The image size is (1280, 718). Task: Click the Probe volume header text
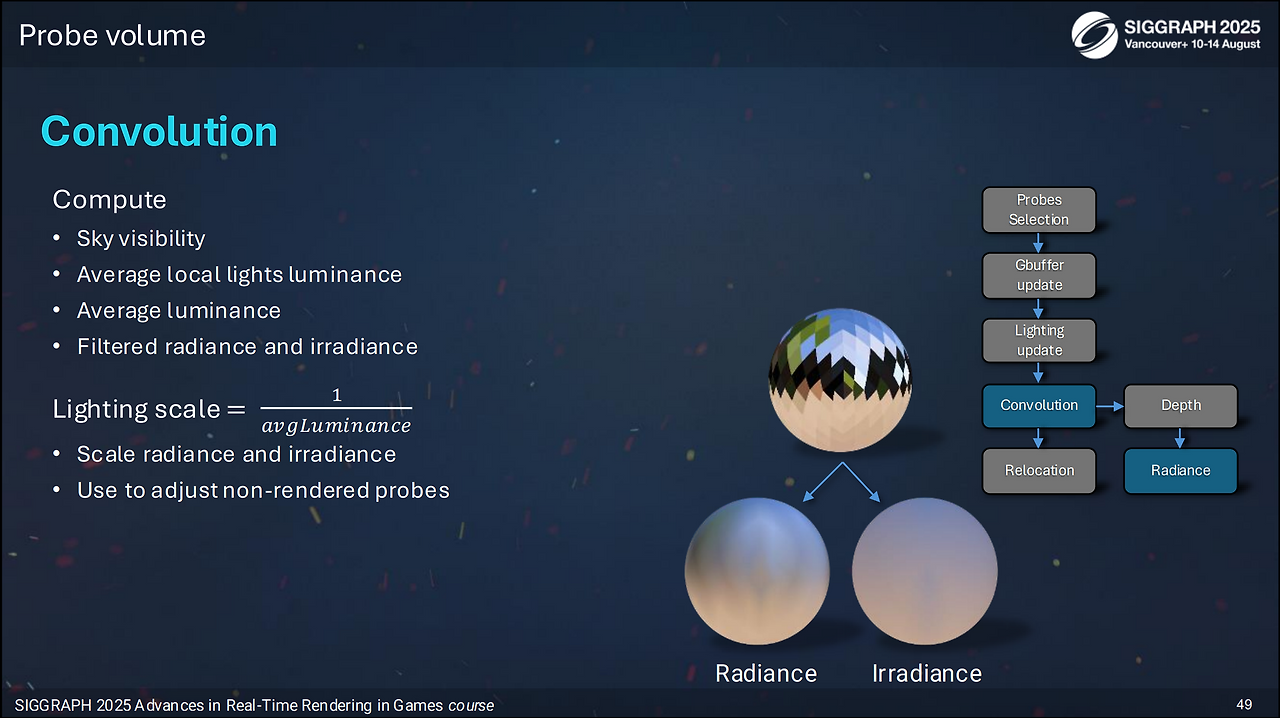pos(112,36)
